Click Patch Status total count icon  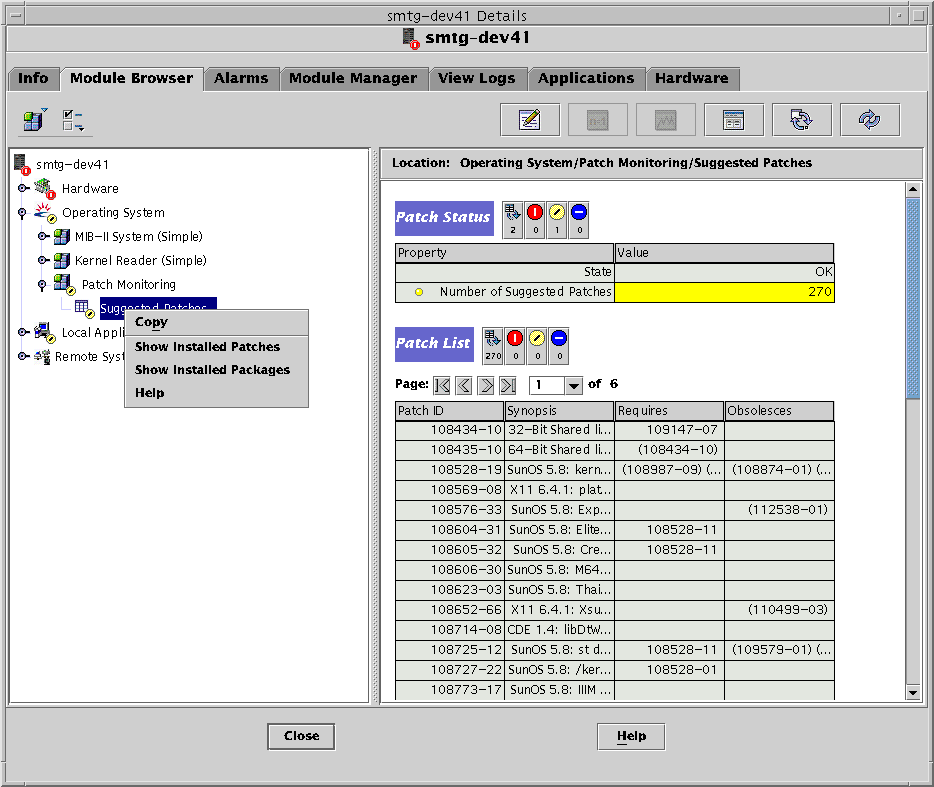pyautogui.click(x=512, y=219)
